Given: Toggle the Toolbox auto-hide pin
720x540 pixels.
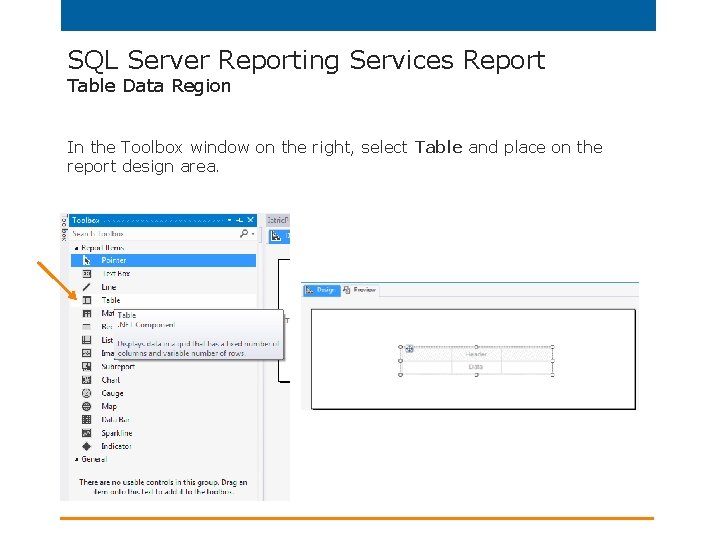Looking at the screenshot, I should [x=239, y=220].
